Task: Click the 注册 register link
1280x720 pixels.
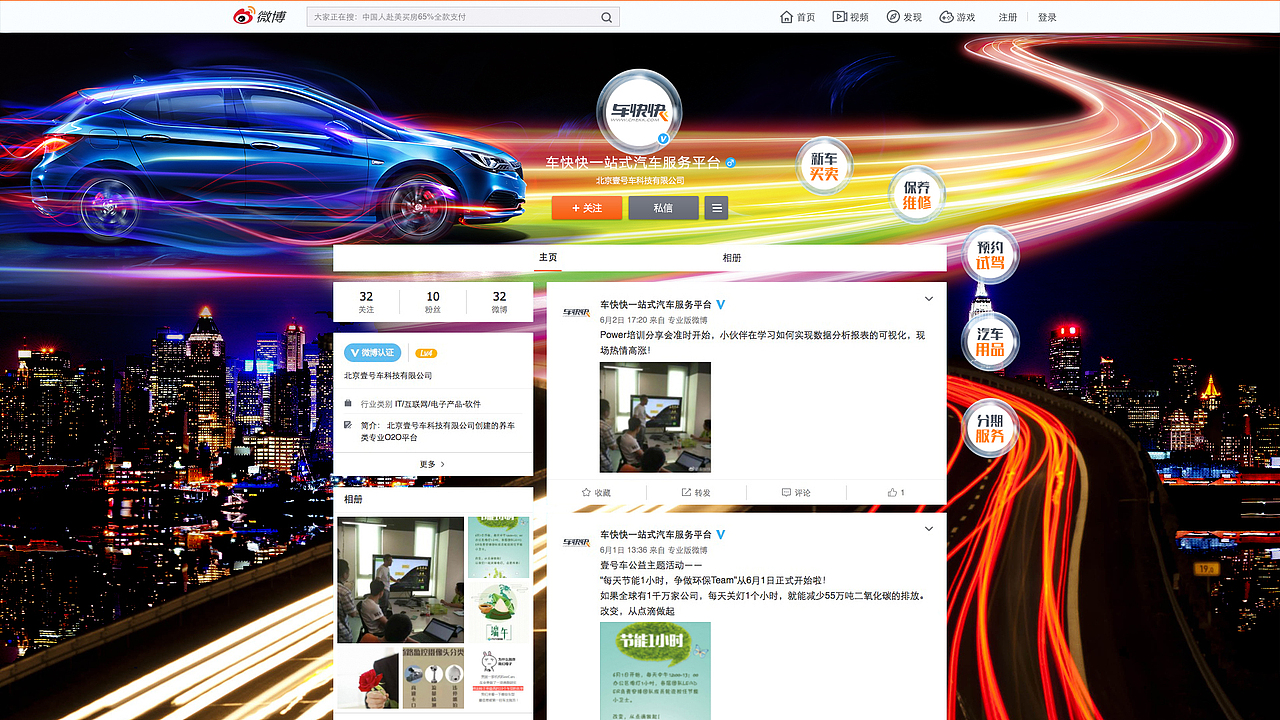Action: pyautogui.click(x=1007, y=17)
